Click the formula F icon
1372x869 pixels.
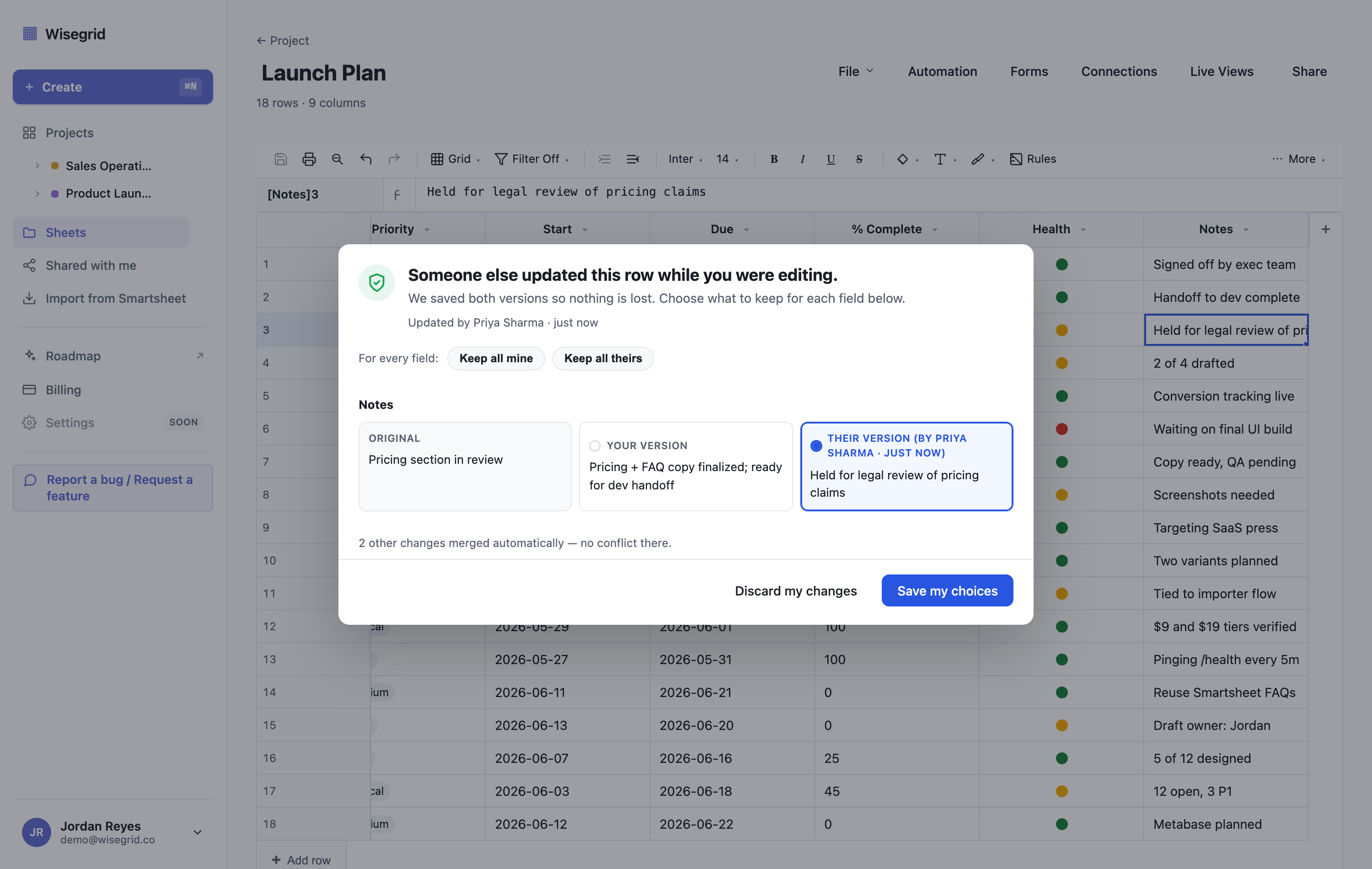(x=397, y=195)
